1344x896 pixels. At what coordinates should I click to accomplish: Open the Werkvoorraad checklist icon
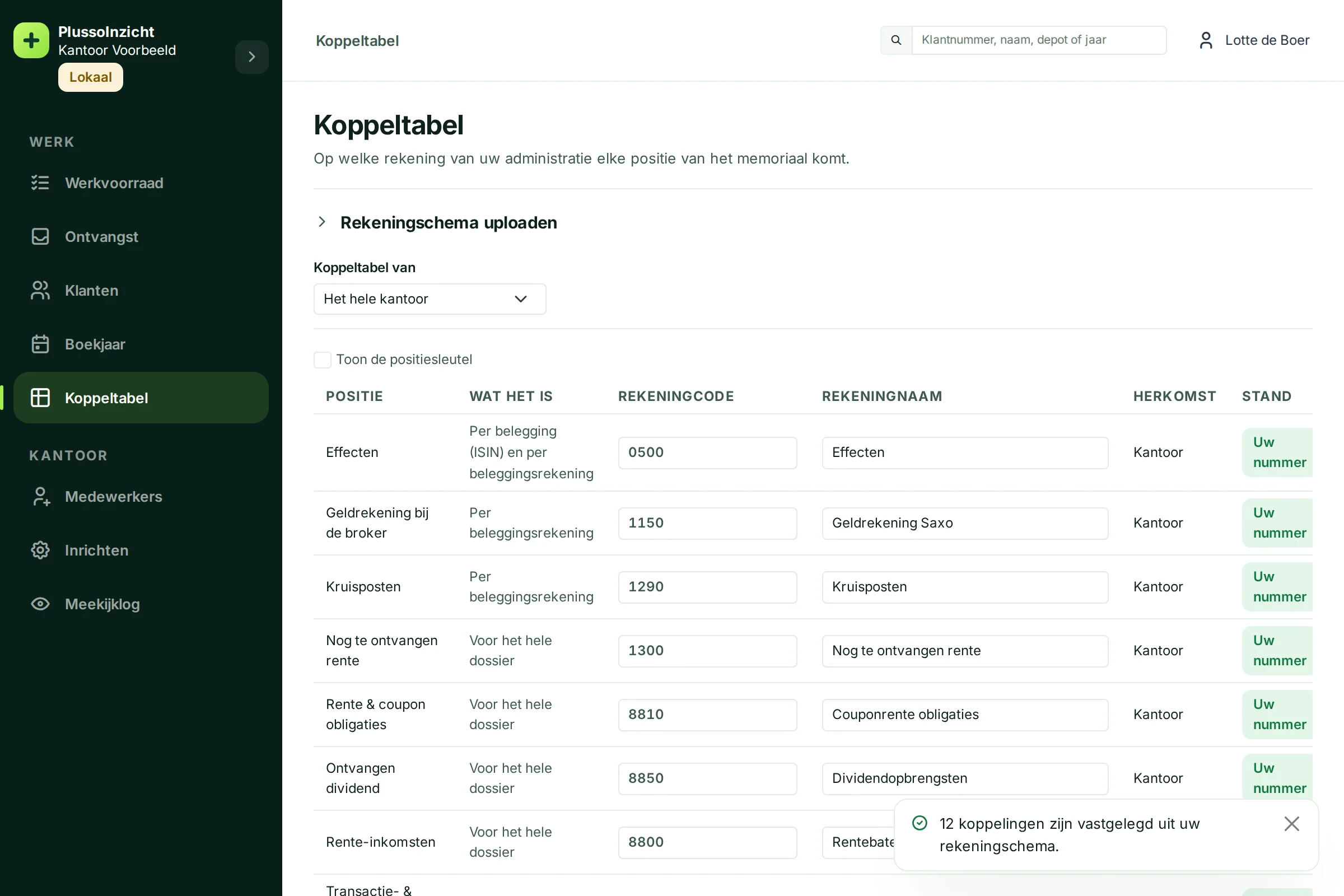40,183
